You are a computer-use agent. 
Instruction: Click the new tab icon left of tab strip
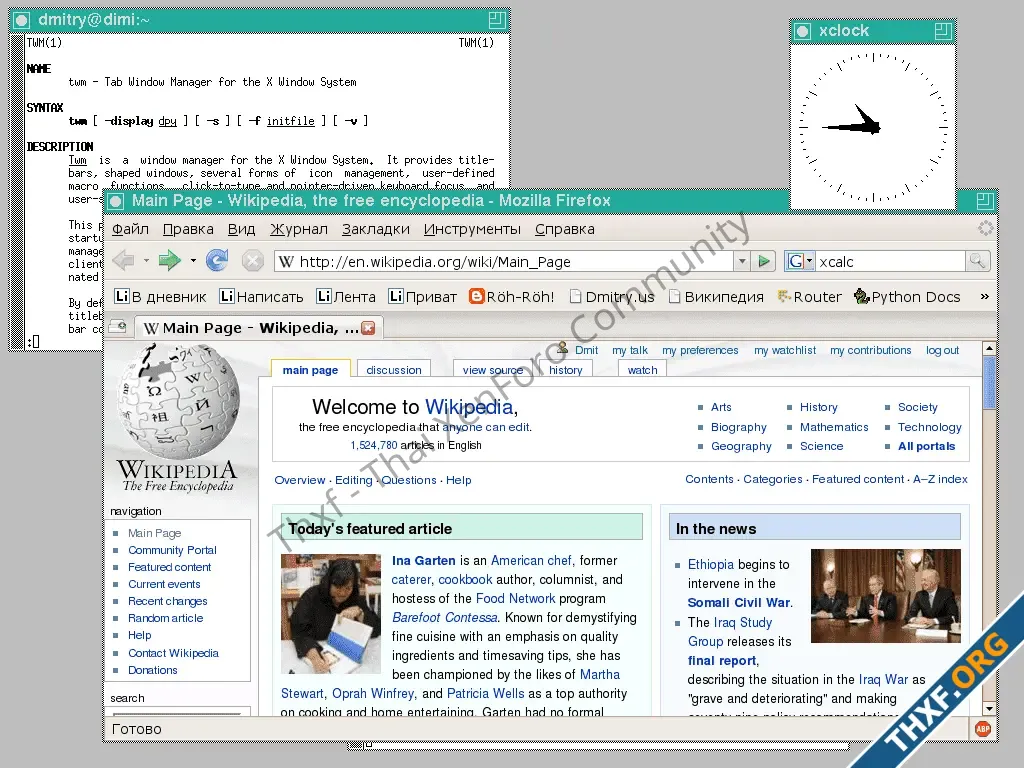pos(118,327)
